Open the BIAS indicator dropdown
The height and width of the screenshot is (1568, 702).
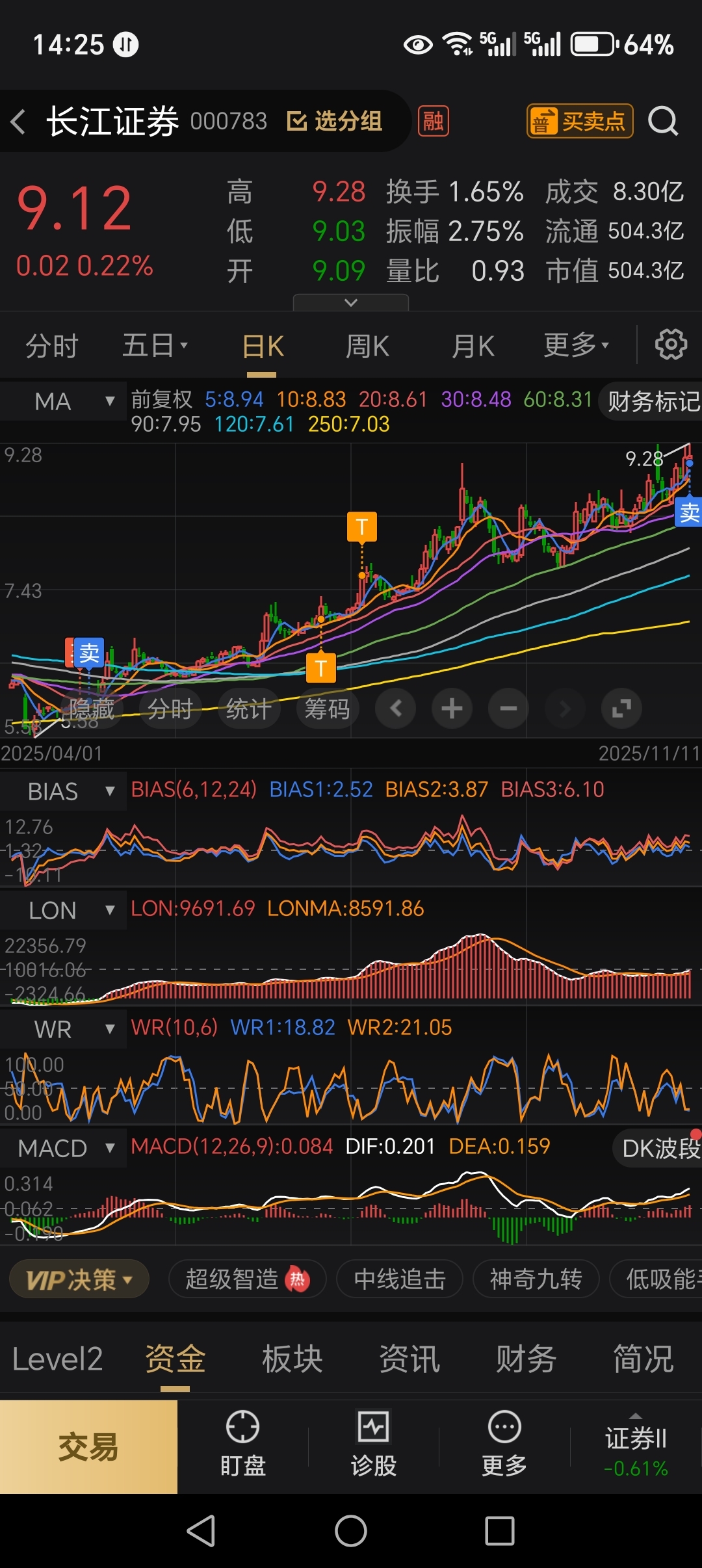click(x=63, y=791)
